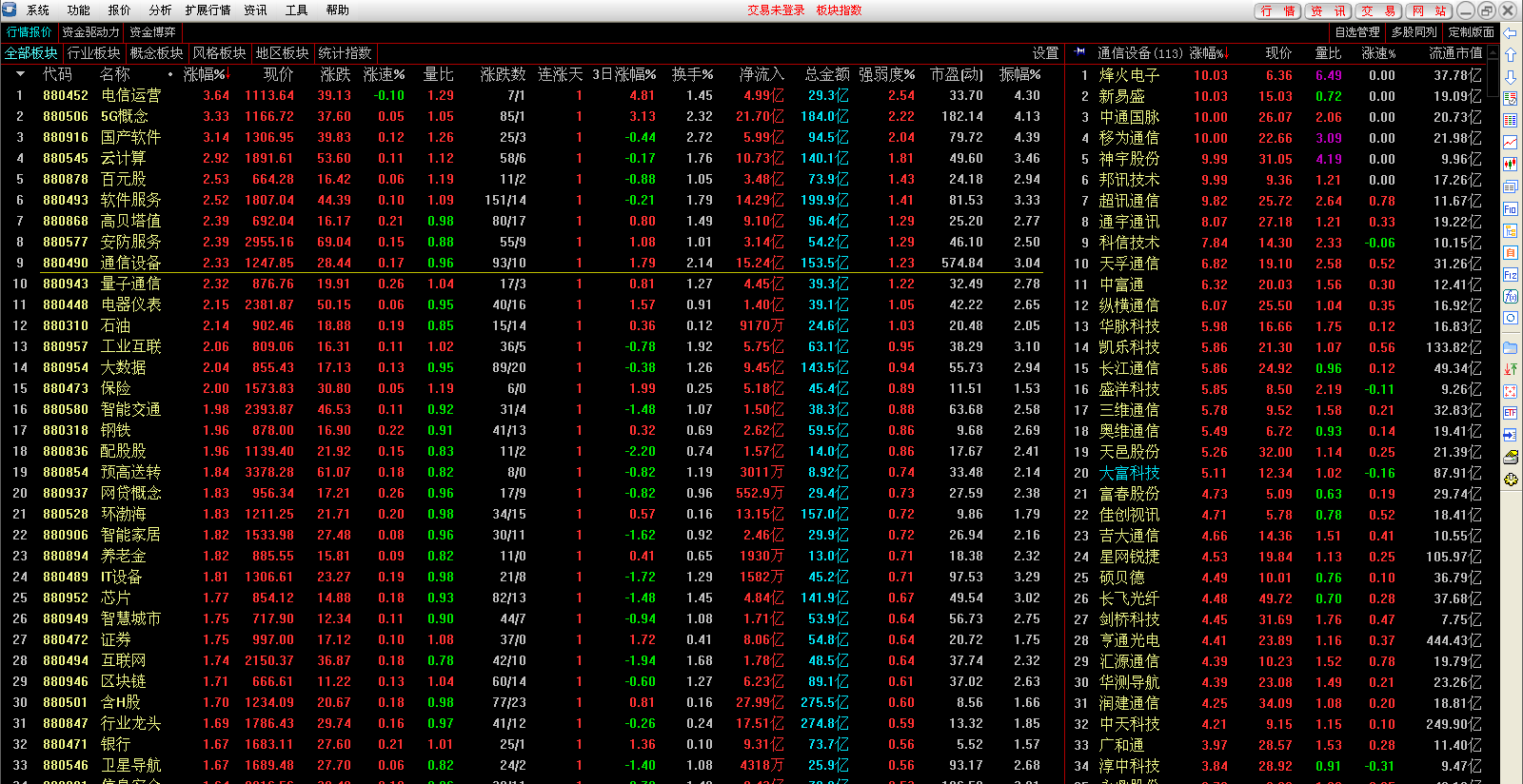Open the 报价 menu
The width and height of the screenshot is (1523, 784).
[120, 10]
